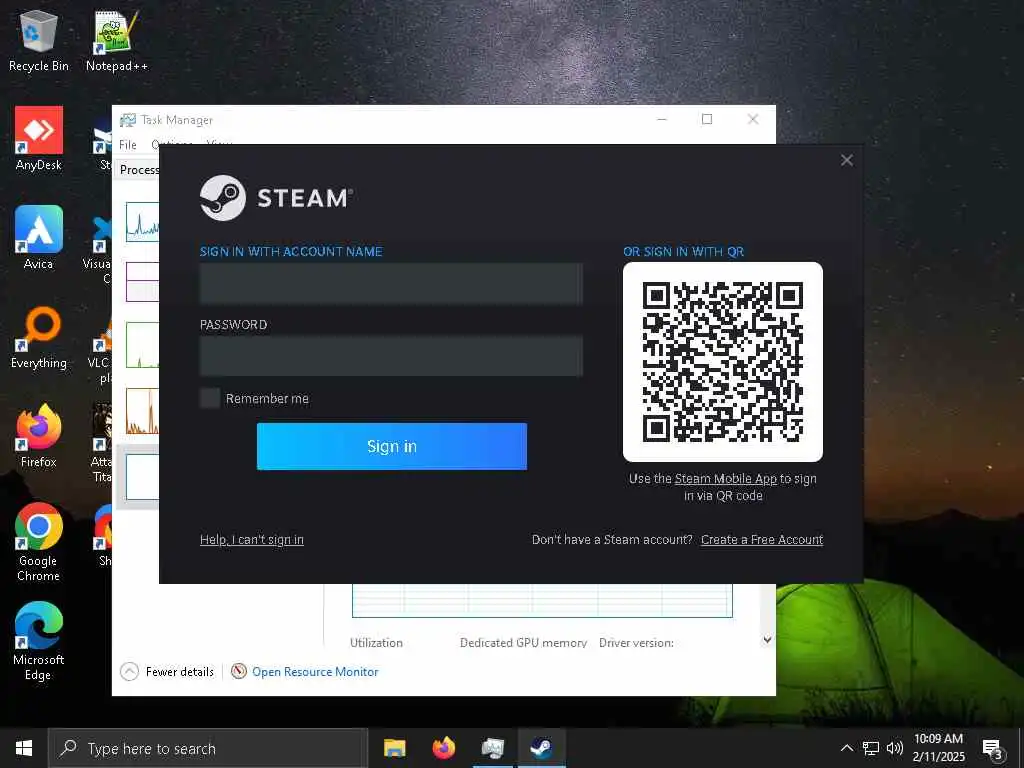Open the File menu in Task Manager
This screenshot has height=768, width=1024.
(127, 144)
